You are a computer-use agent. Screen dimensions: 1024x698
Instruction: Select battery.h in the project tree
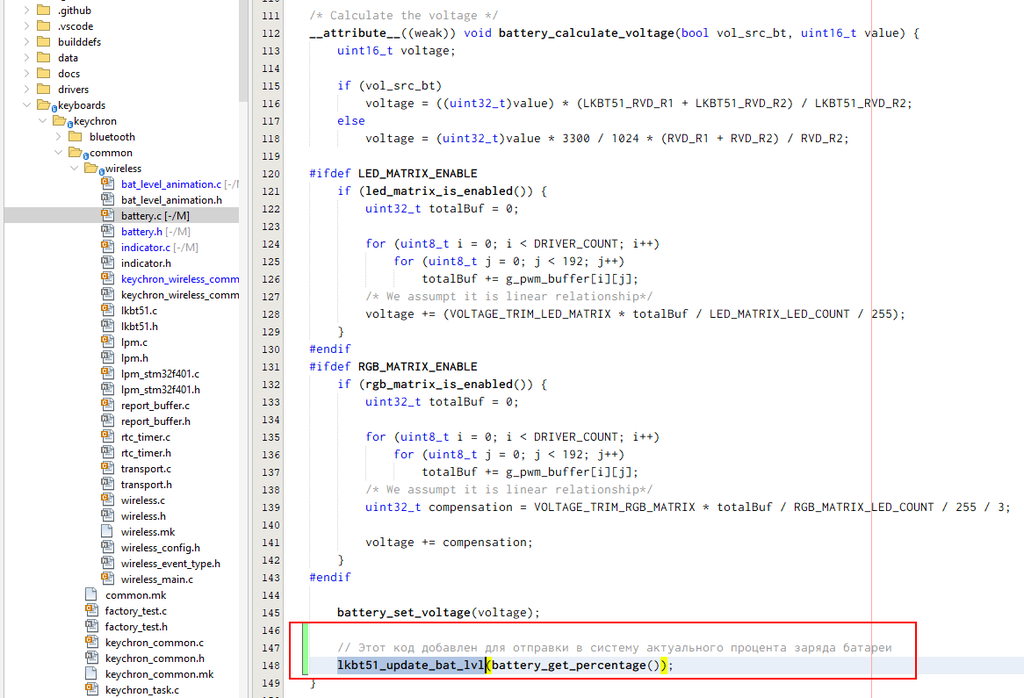(141, 232)
